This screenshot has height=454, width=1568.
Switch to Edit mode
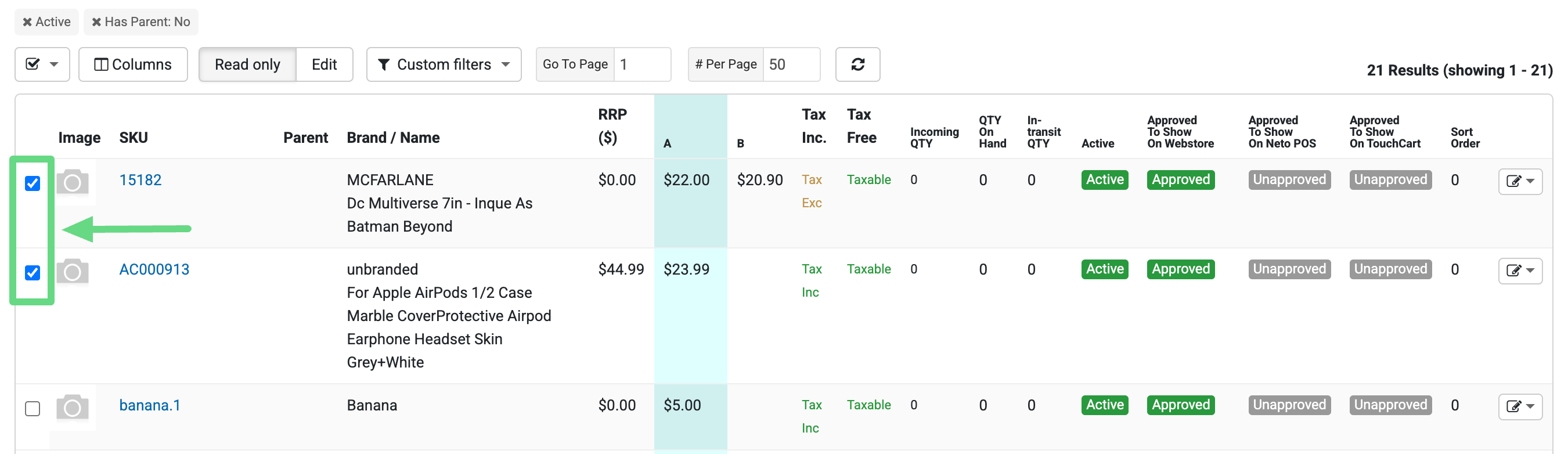(324, 64)
